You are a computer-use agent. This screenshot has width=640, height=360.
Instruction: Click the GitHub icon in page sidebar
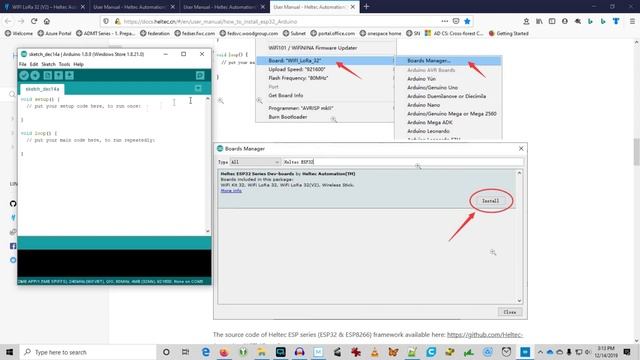(13, 204)
